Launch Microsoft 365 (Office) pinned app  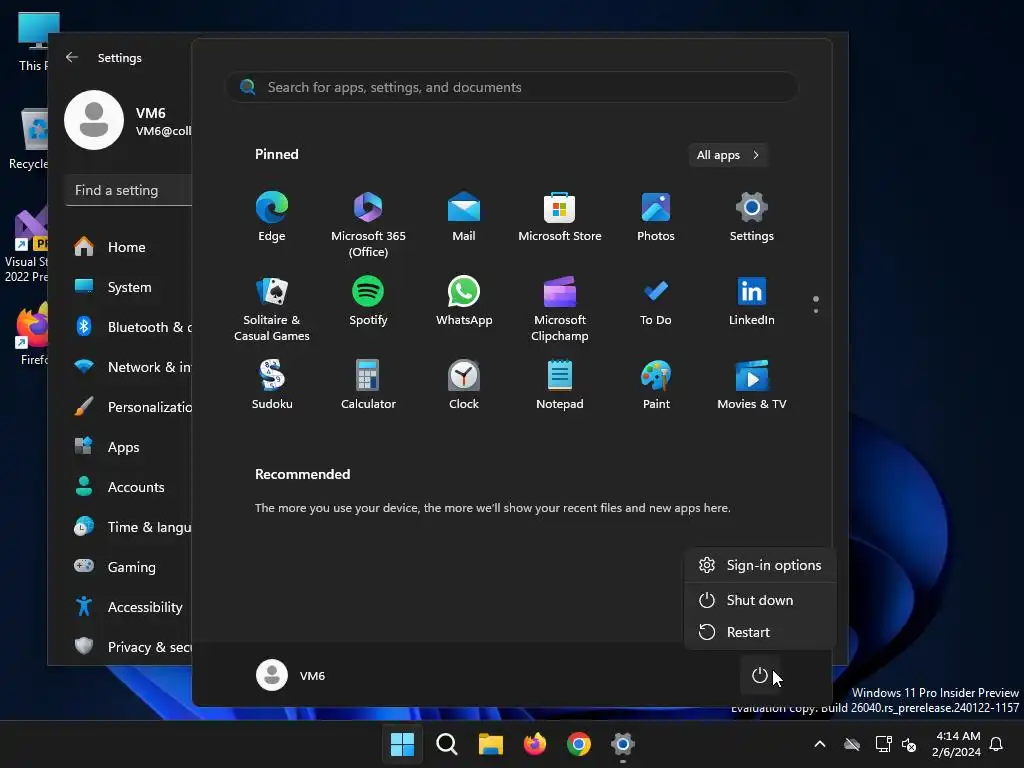point(368,224)
